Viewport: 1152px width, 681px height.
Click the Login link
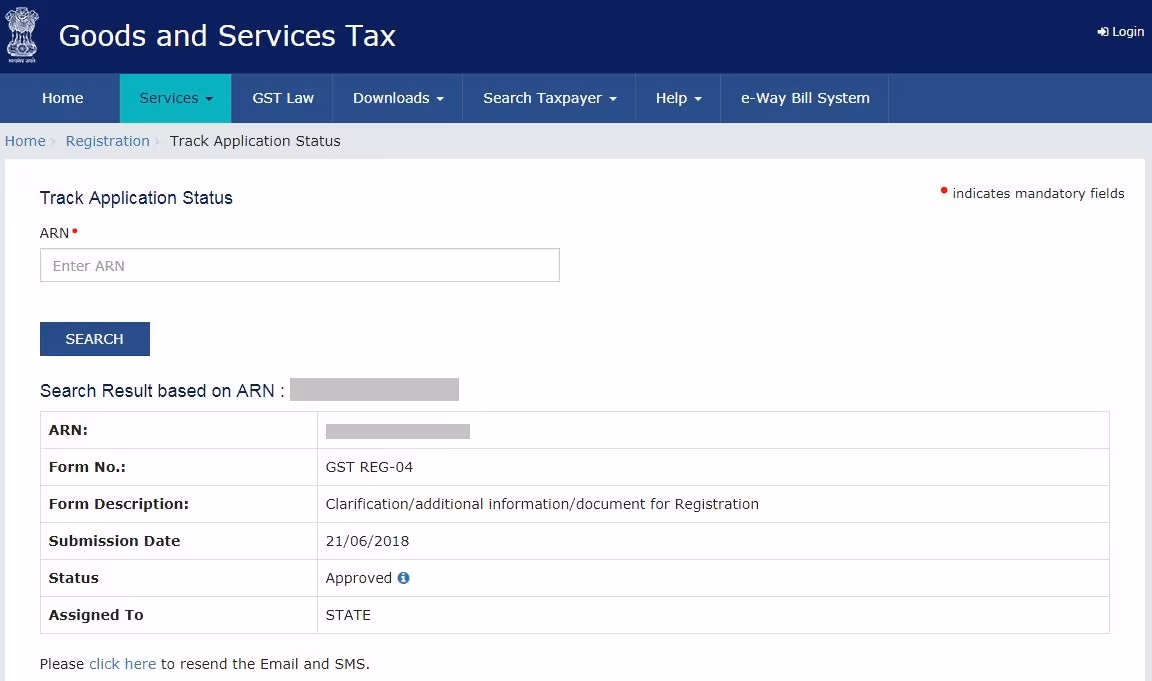[x=1120, y=32]
